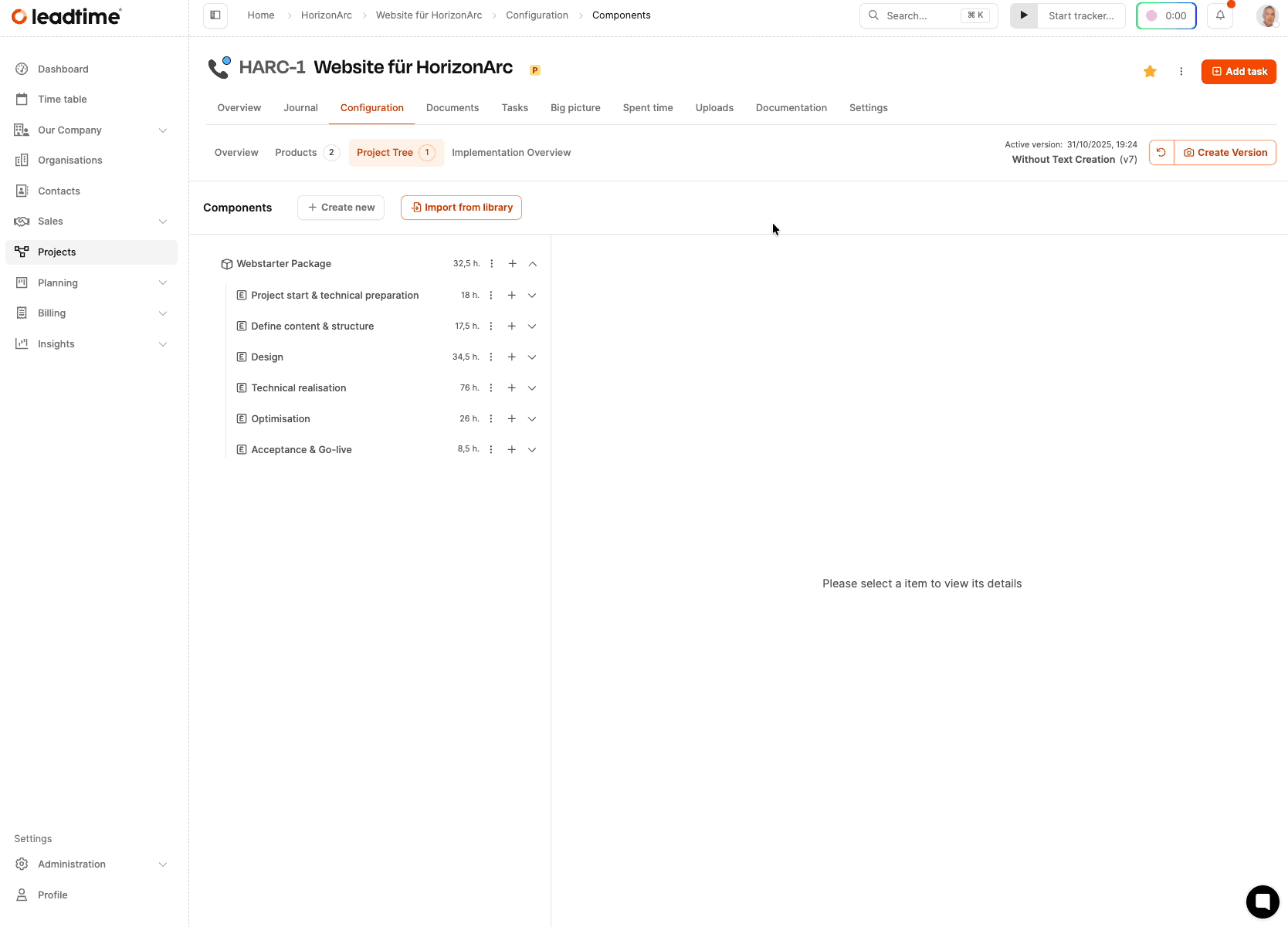Viewport: 1288px width, 927px height.
Task: Open the user profile avatar
Action: click(1267, 15)
